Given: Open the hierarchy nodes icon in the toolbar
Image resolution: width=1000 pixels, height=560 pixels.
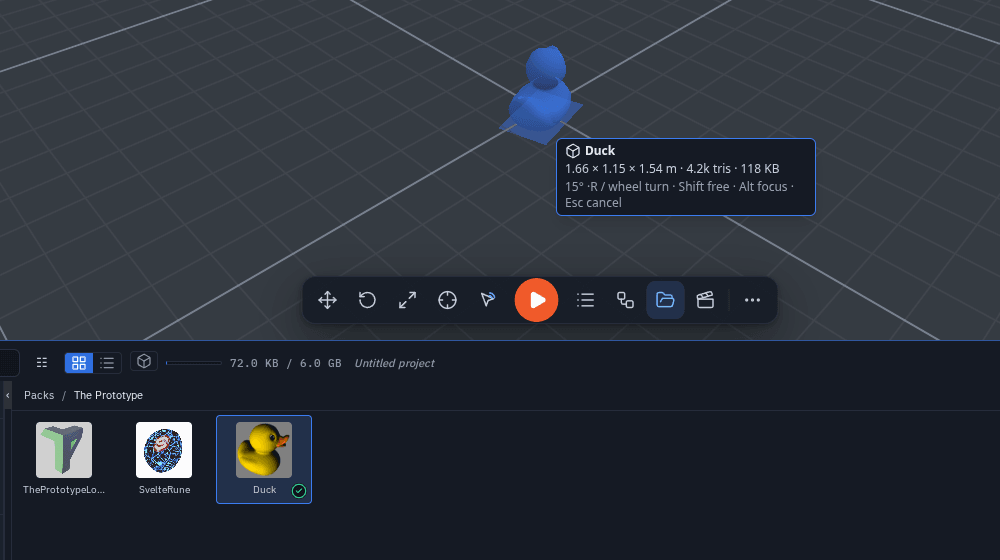Looking at the screenshot, I should (625, 300).
